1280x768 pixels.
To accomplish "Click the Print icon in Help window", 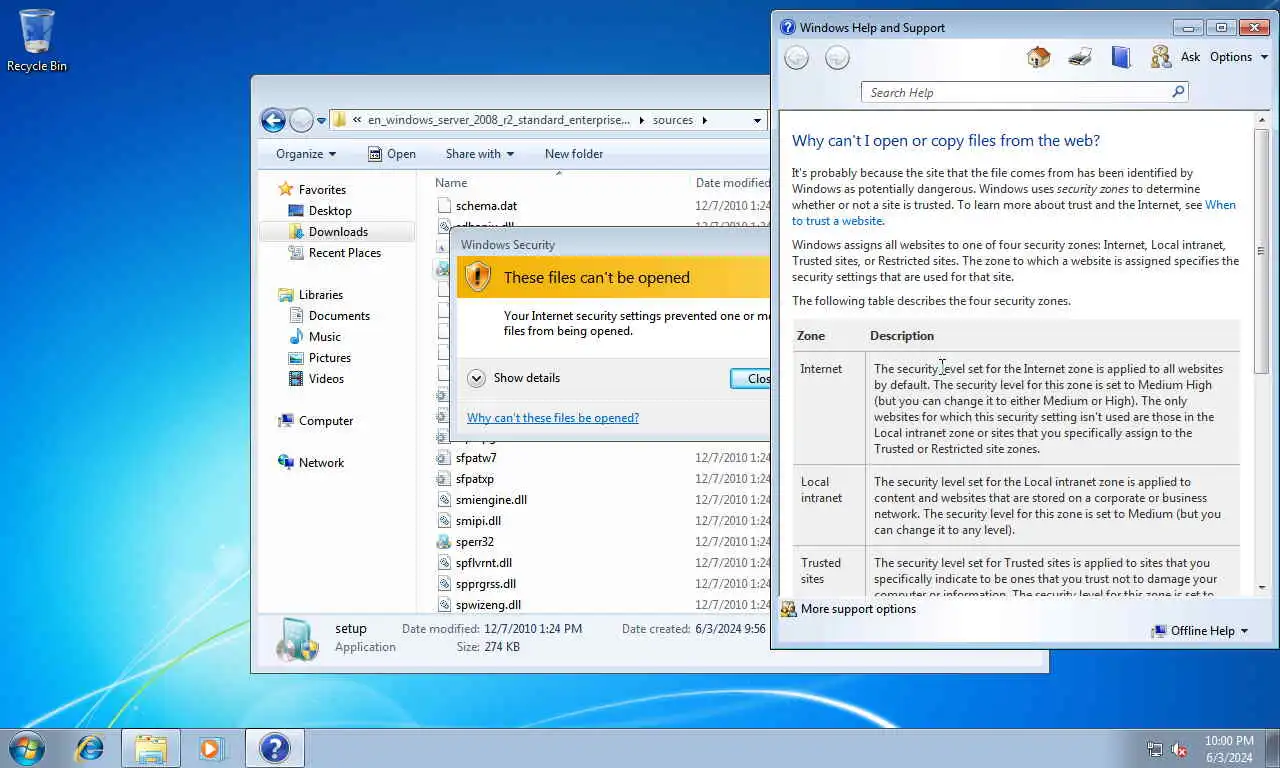I will [x=1080, y=57].
